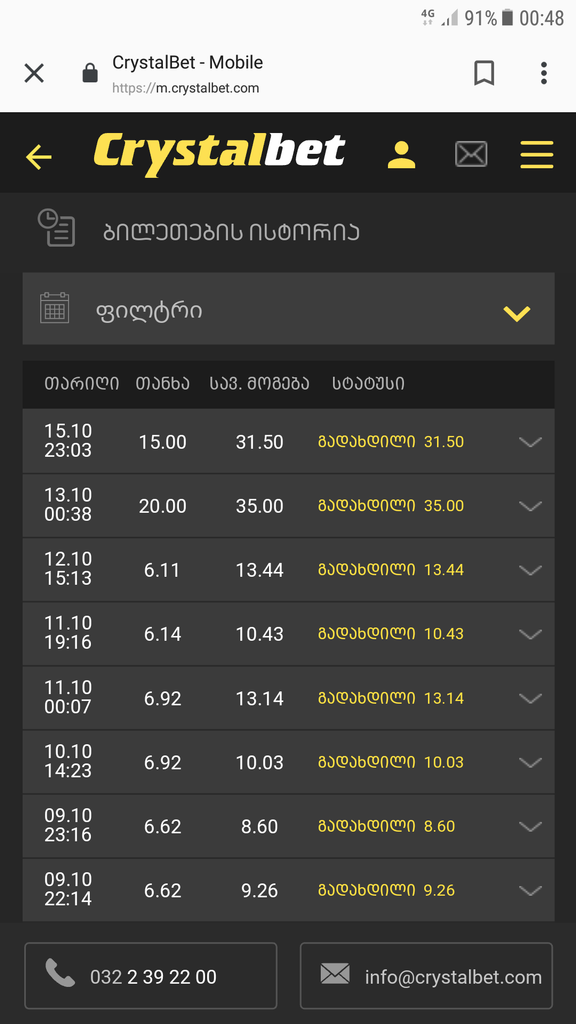Click the ticket history clock icon

click(56, 227)
